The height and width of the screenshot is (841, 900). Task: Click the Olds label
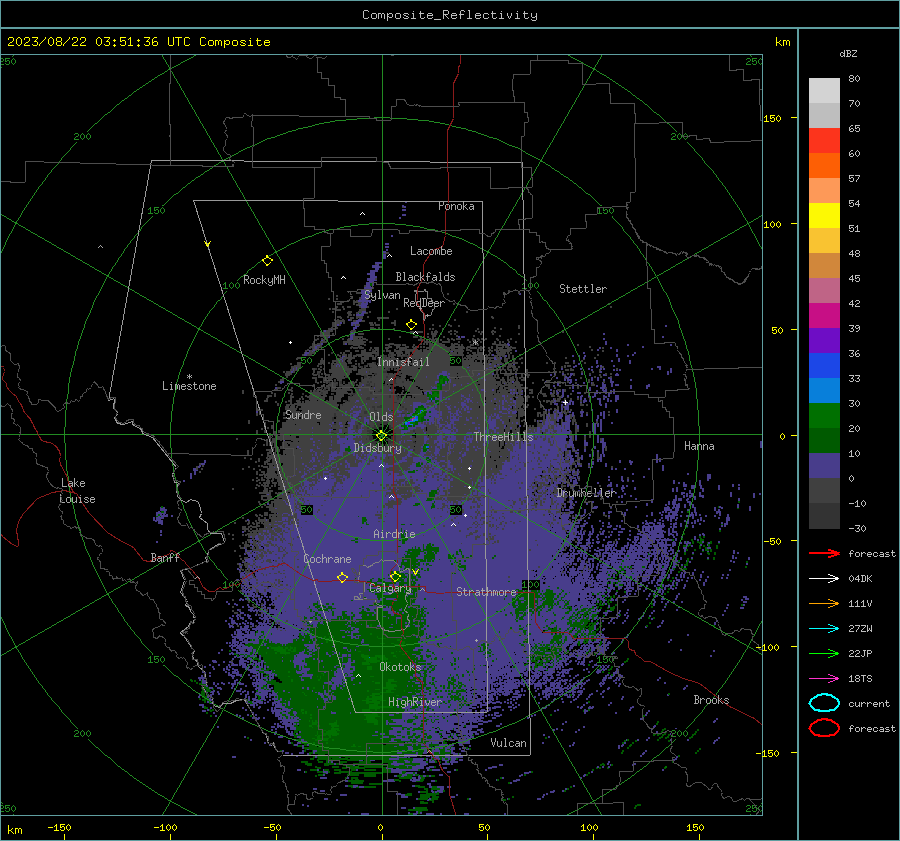click(x=381, y=417)
